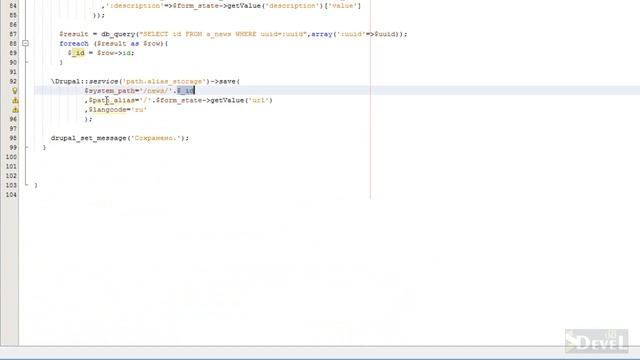Viewport: 640px width, 360px height.
Task: Click line number 98 in the gutter
Action: point(13,138)
